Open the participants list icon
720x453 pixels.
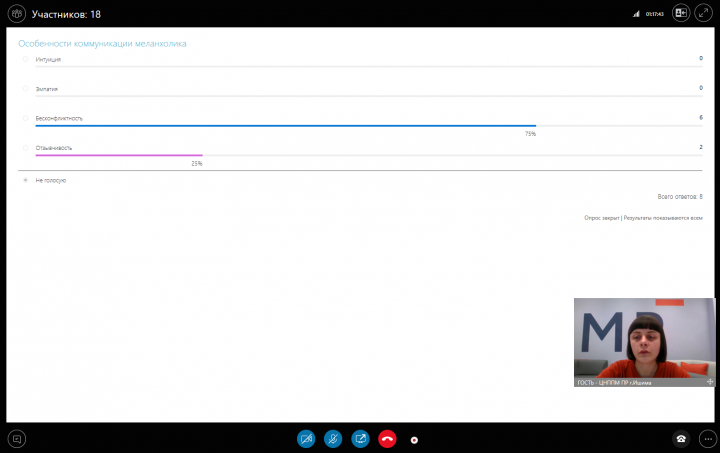click(x=17, y=14)
